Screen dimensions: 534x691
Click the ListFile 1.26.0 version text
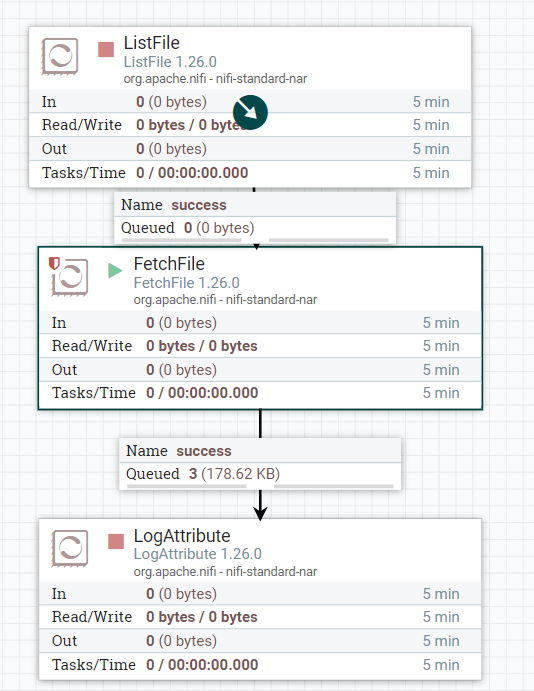click(x=170, y=62)
